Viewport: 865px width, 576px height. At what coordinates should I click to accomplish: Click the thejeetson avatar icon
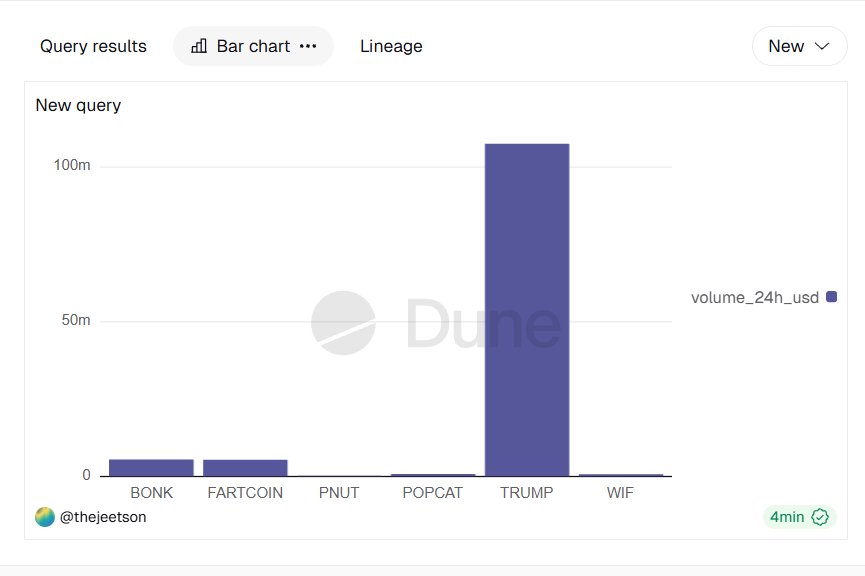[45, 517]
